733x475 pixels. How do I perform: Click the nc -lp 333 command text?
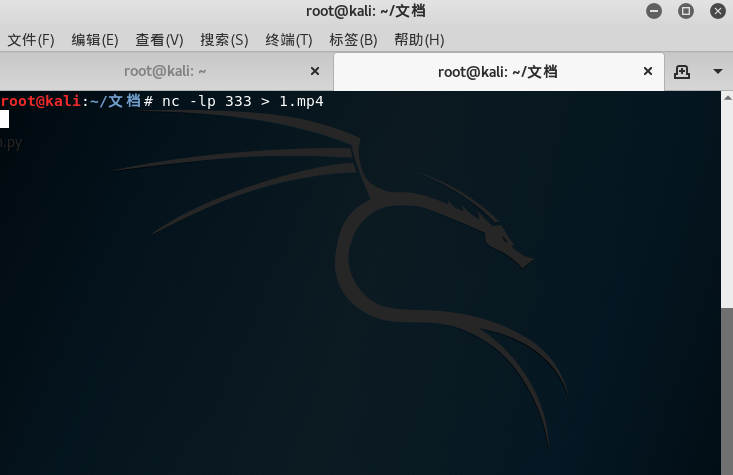point(243,101)
